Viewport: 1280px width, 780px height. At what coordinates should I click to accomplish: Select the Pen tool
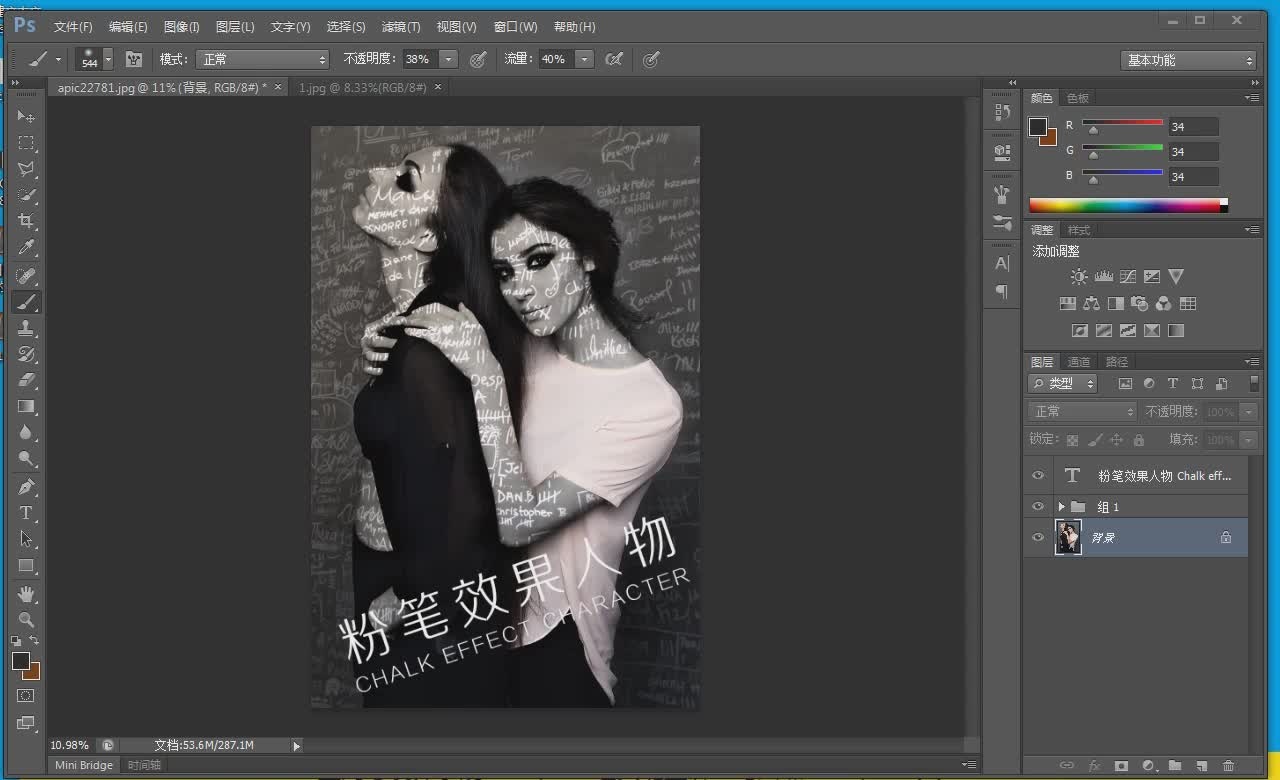click(x=26, y=487)
